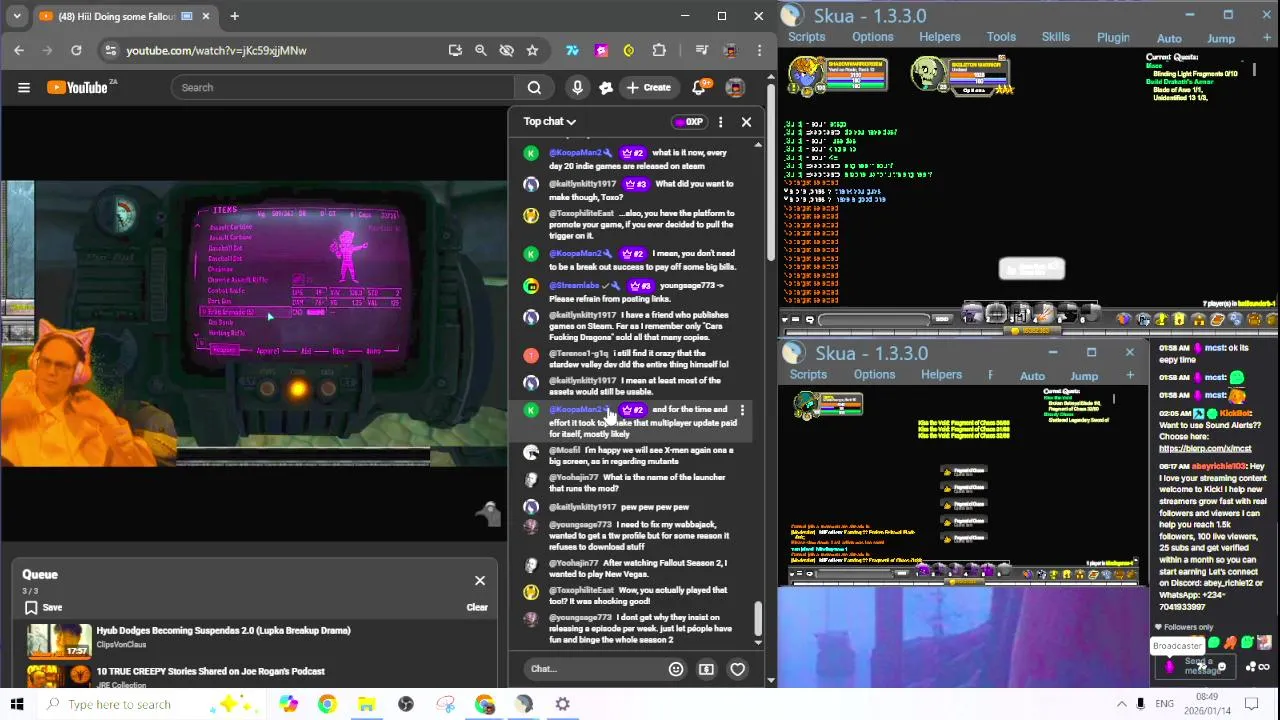Focus the YouTube Search field
The width and height of the screenshot is (1280, 720).
(342, 87)
